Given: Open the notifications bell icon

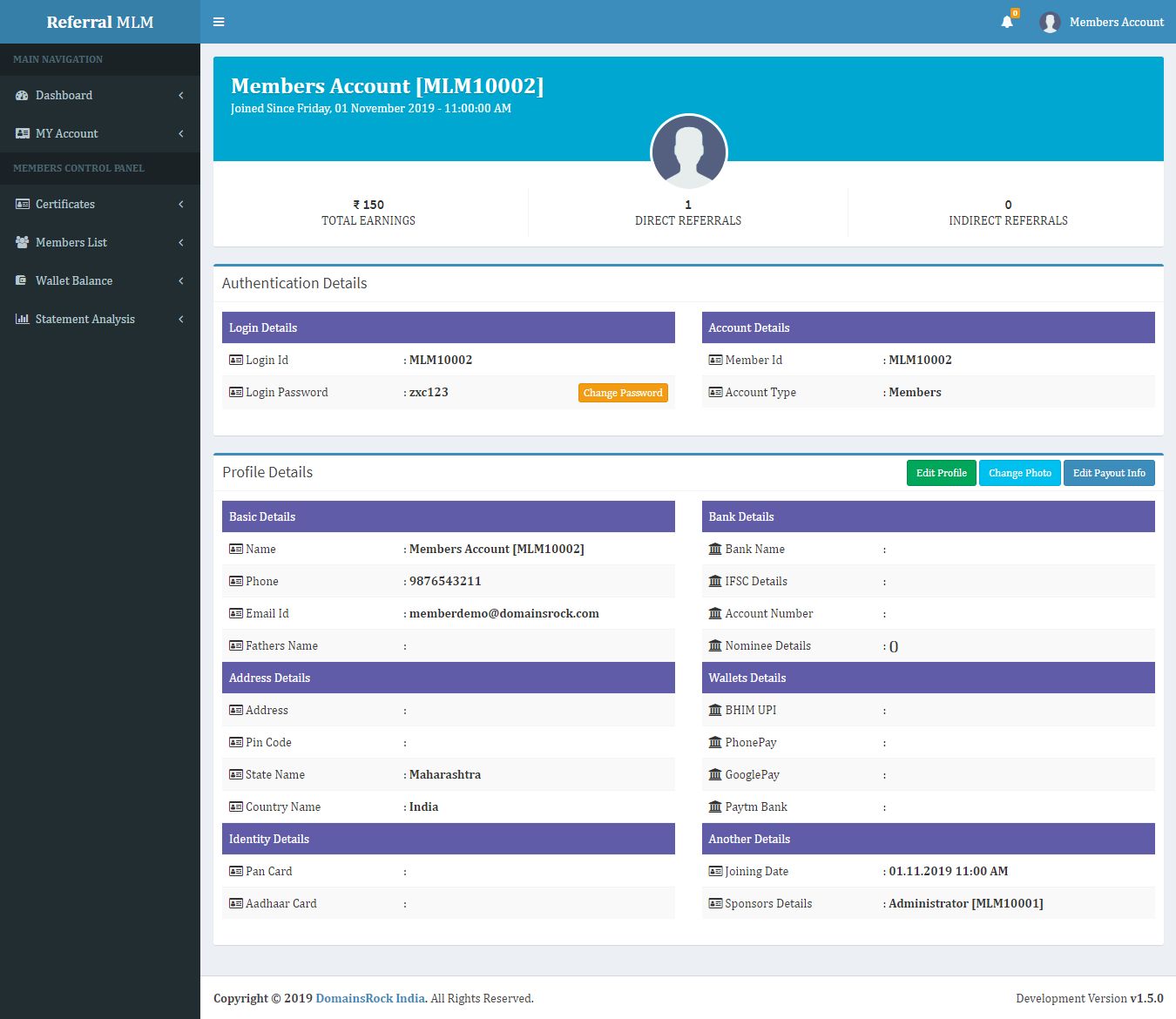Looking at the screenshot, I should [1007, 22].
